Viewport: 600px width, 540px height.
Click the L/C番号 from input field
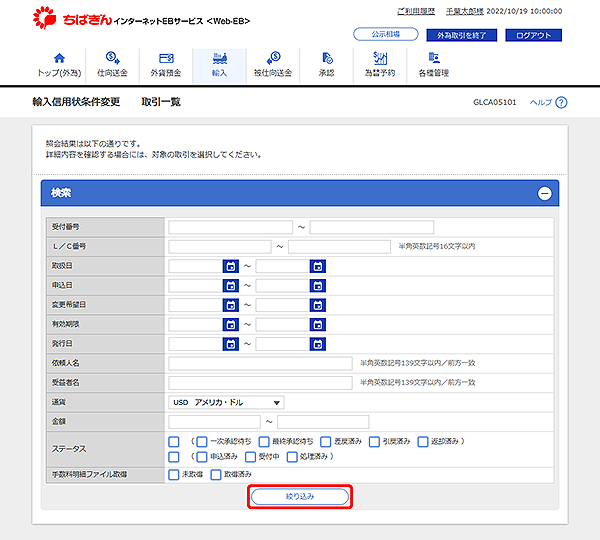[220, 246]
